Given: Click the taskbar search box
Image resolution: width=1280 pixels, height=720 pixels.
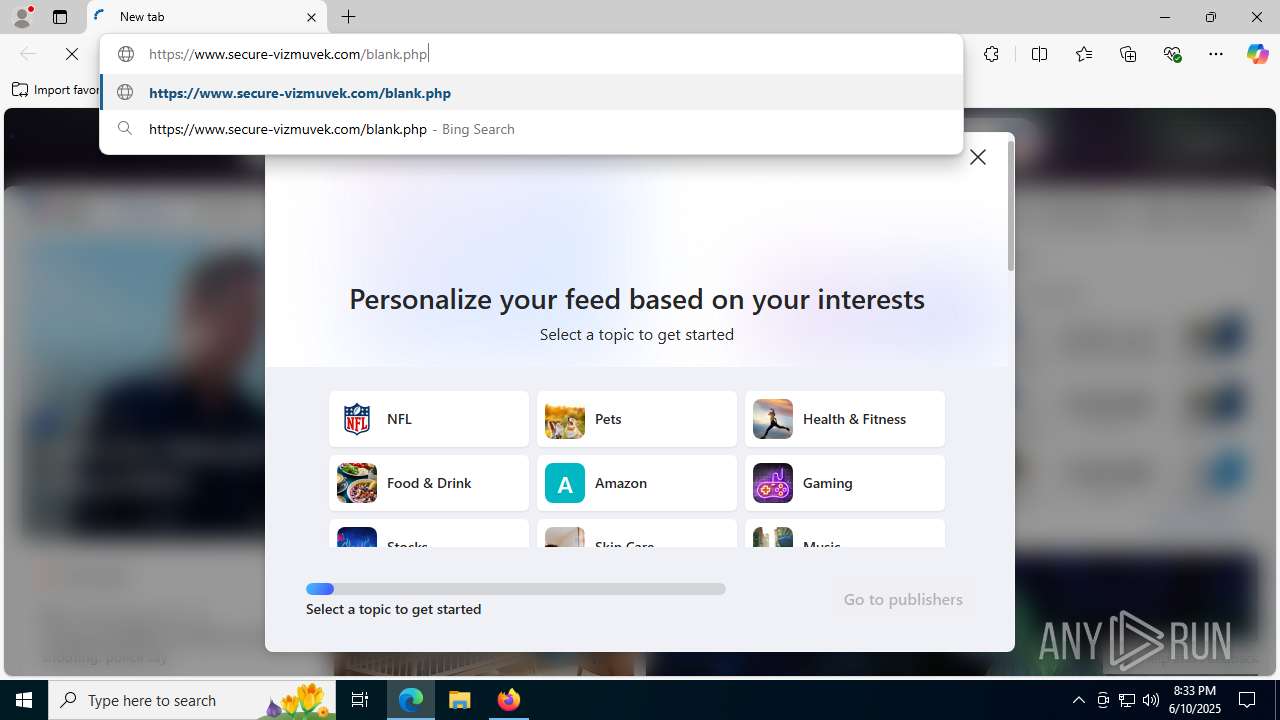Looking at the screenshot, I should click(192, 700).
